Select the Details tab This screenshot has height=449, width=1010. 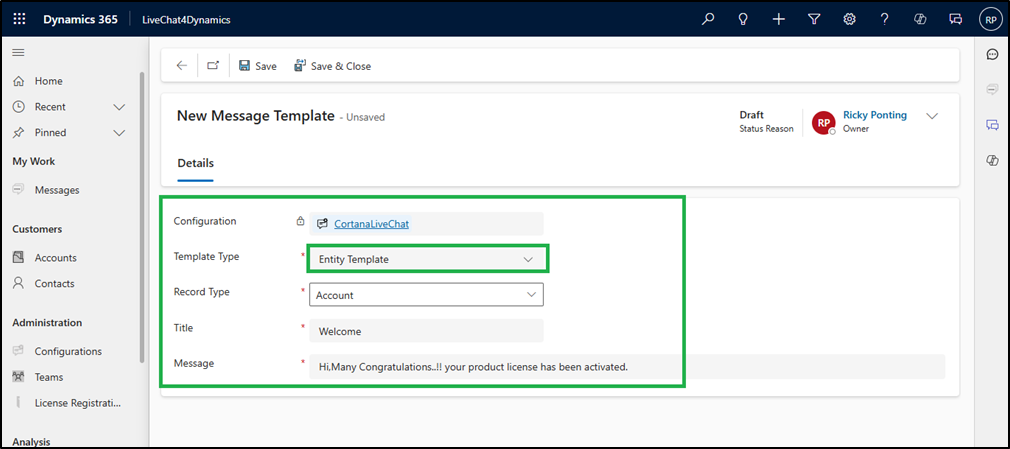(x=195, y=163)
